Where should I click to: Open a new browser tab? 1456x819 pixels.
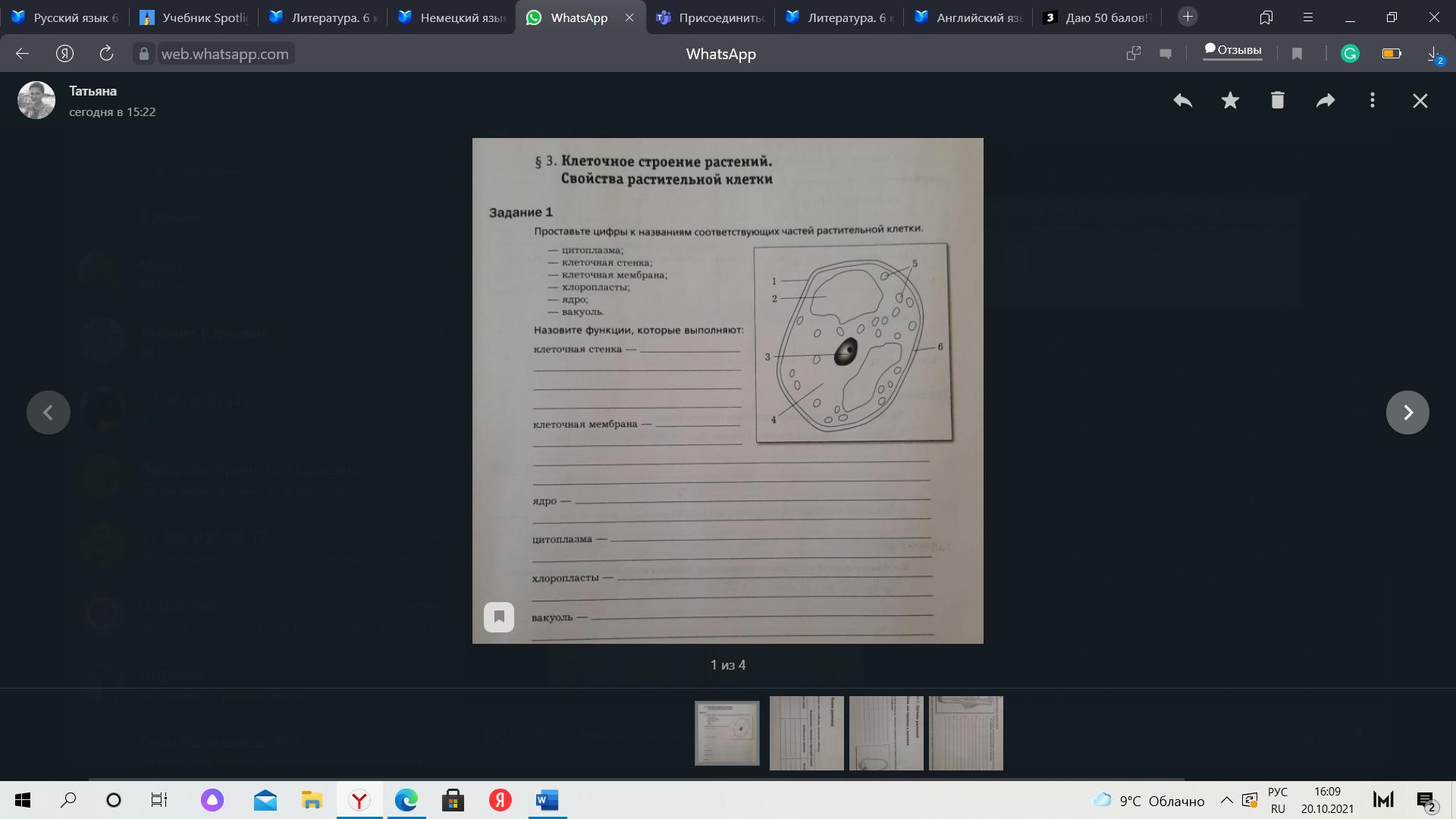click(x=1188, y=17)
